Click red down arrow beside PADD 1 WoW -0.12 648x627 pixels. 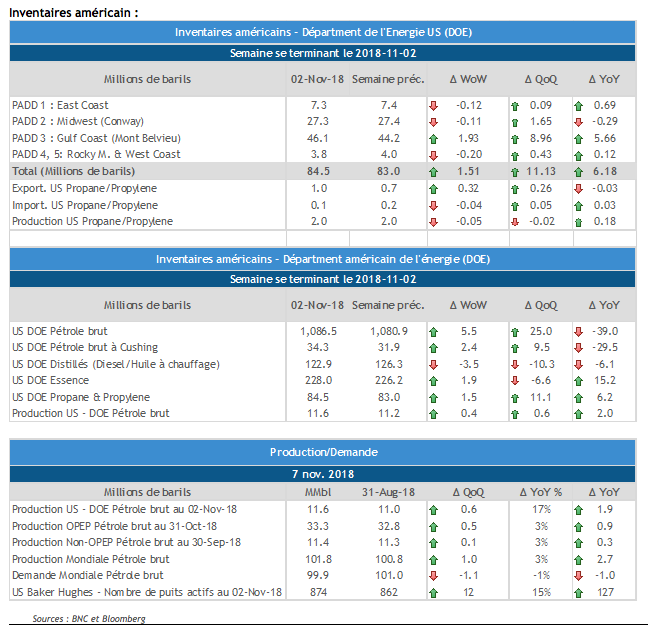pyautogui.click(x=433, y=105)
